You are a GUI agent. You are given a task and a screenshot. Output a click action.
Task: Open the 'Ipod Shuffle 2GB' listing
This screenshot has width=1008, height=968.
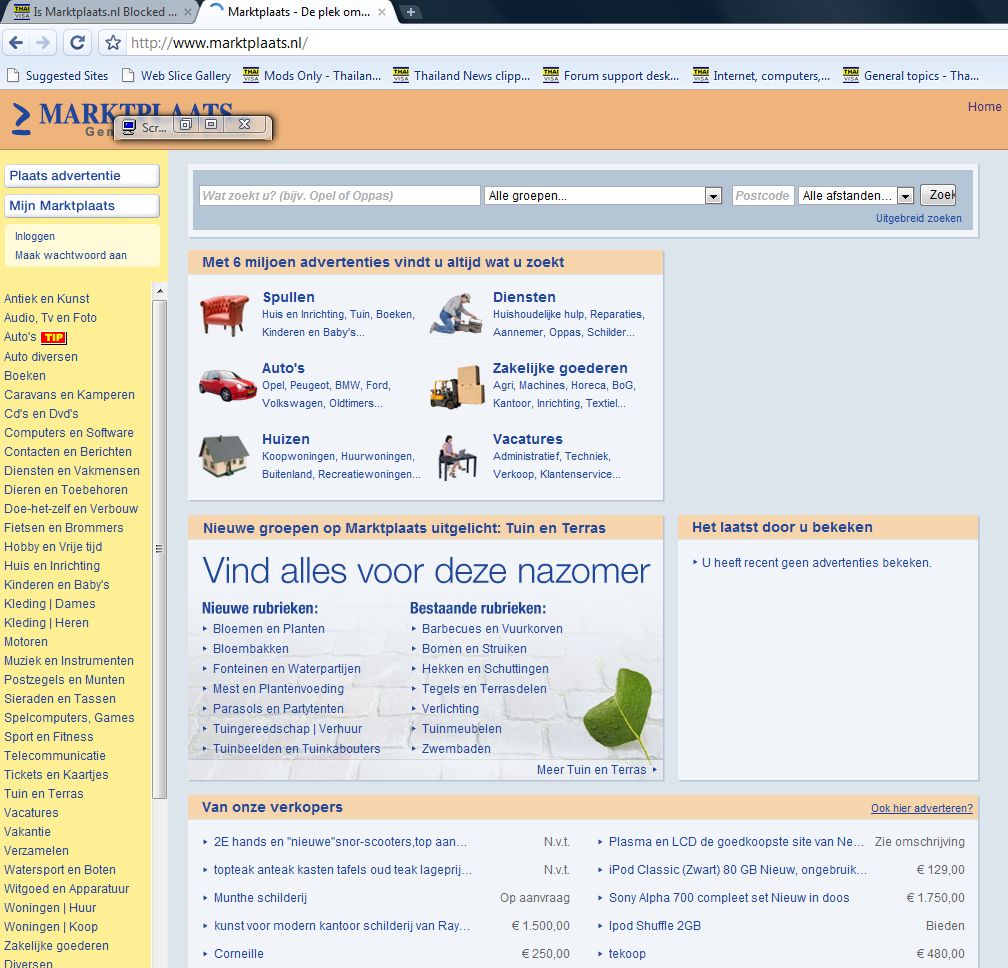coord(654,926)
